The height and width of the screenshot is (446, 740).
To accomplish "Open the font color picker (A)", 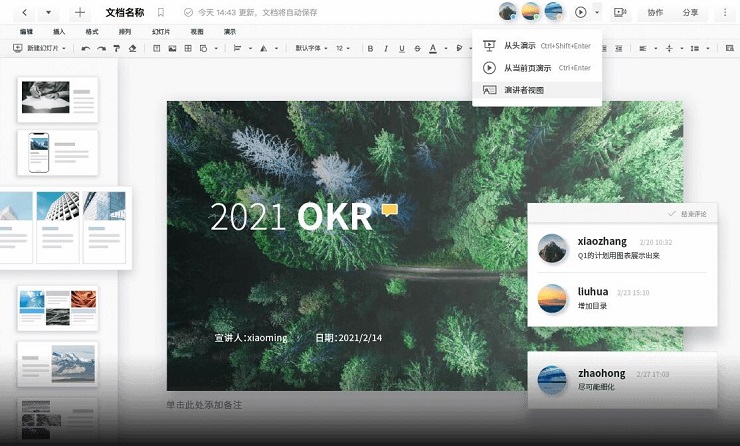I will tap(433, 48).
